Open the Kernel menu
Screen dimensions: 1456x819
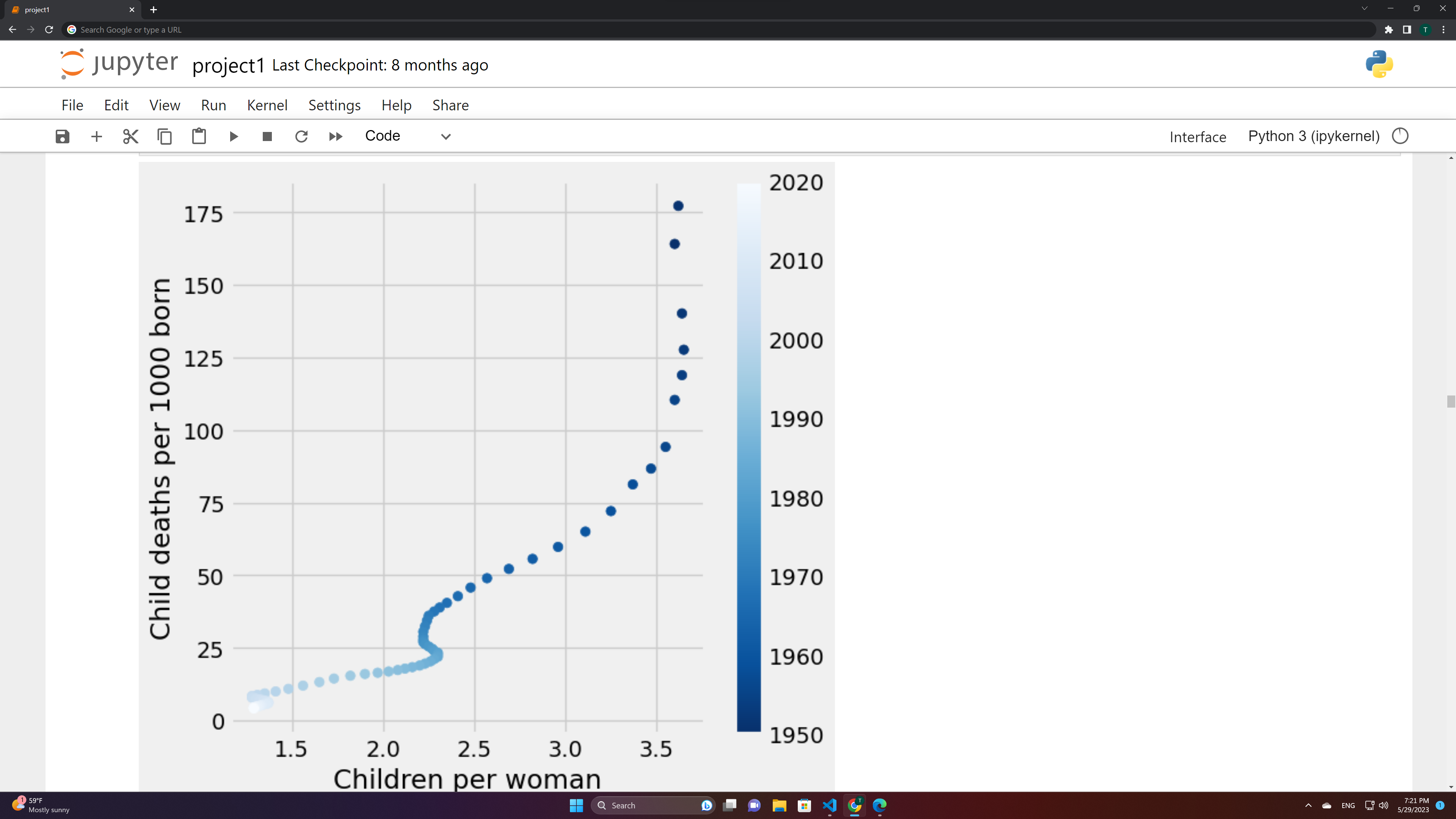[x=267, y=105]
